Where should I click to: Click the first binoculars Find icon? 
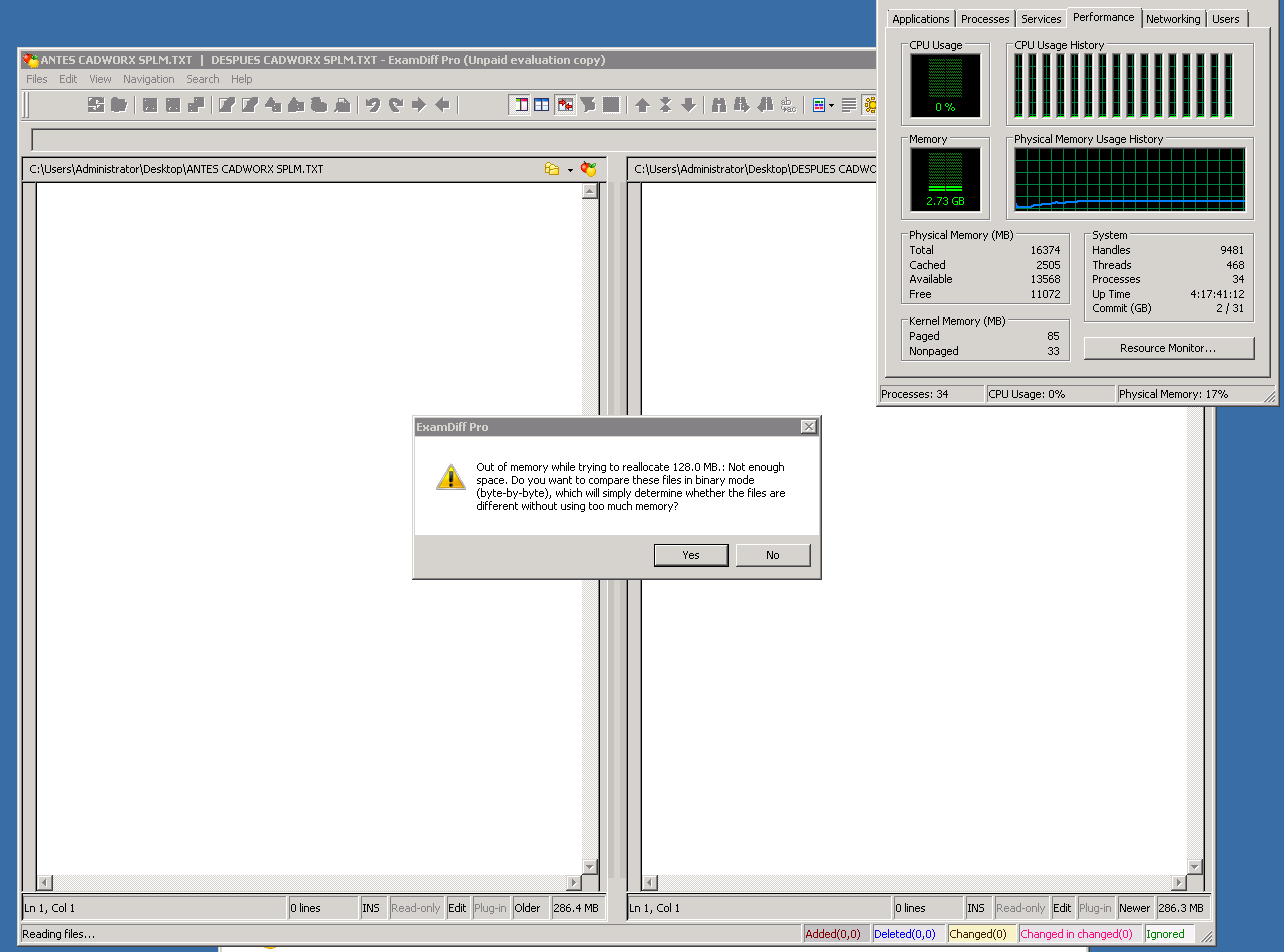[719, 104]
